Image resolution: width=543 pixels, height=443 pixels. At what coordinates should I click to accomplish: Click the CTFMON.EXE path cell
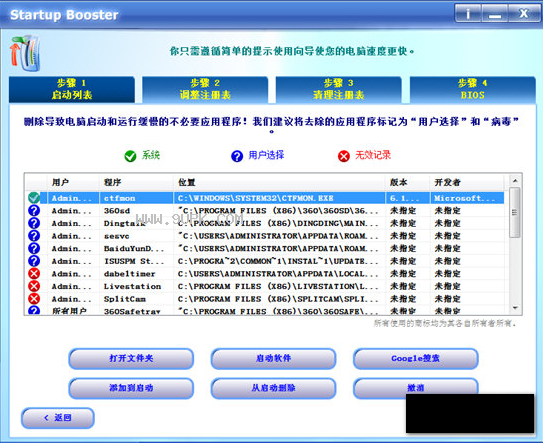coord(279,198)
